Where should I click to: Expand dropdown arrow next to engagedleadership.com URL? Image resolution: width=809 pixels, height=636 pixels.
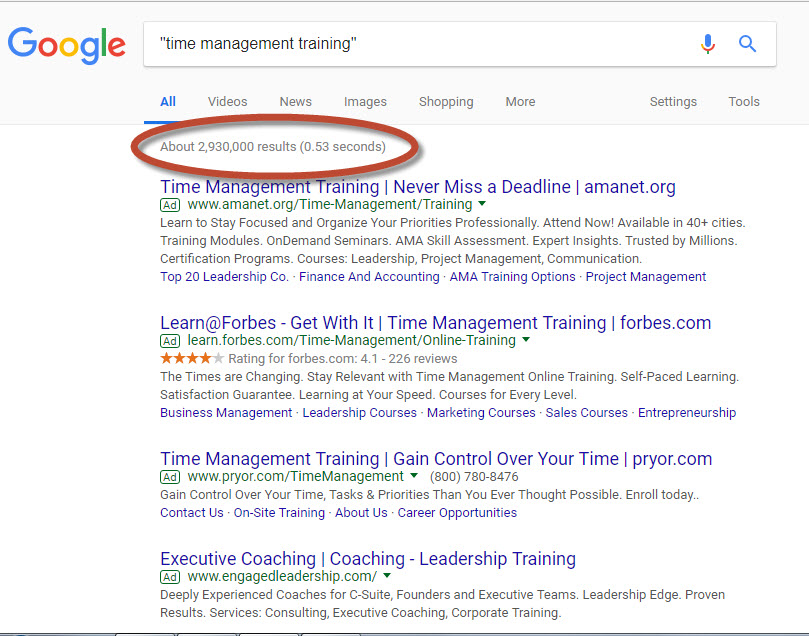click(x=387, y=575)
